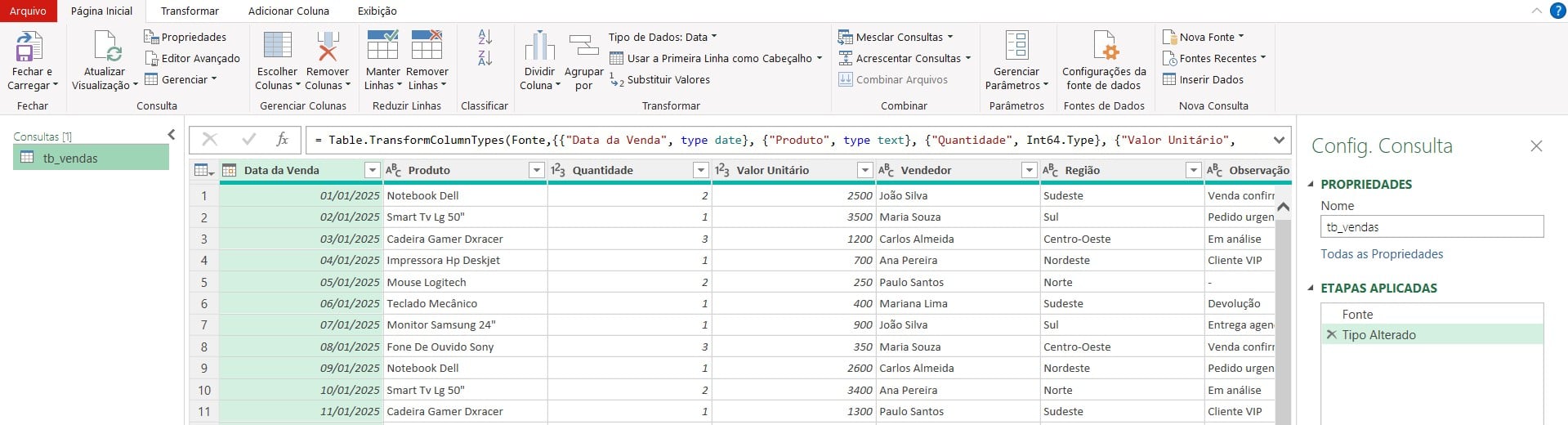Image resolution: width=1568 pixels, height=425 pixels.
Task: Click the Manter Linhas icon
Action: pos(382,47)
